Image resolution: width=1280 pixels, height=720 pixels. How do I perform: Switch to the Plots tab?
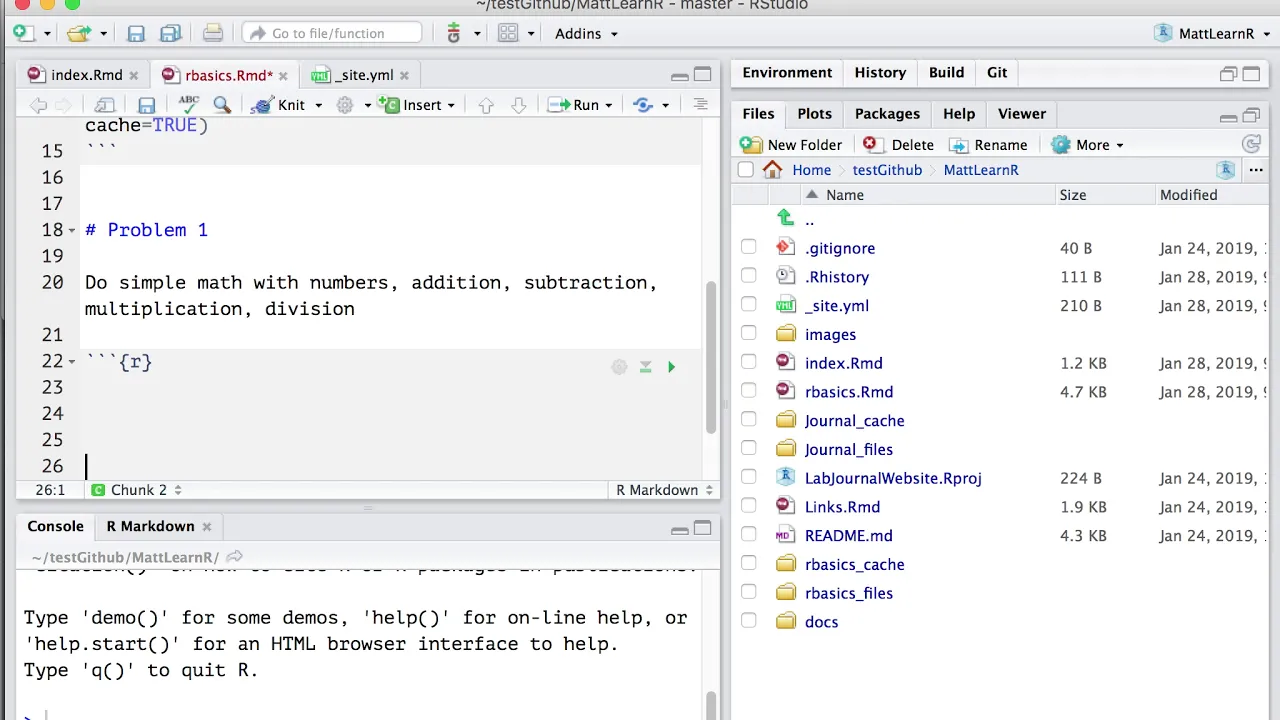tap(814, 114)
